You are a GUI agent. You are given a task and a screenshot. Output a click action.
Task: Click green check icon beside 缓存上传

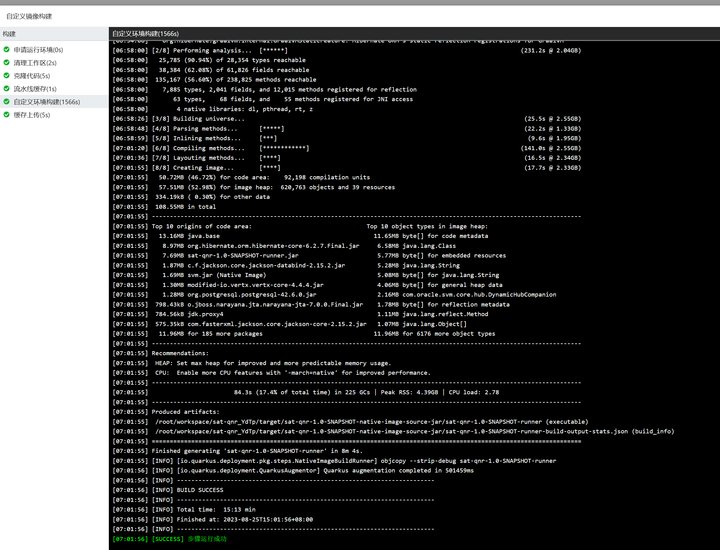click(x=6, y=115)
